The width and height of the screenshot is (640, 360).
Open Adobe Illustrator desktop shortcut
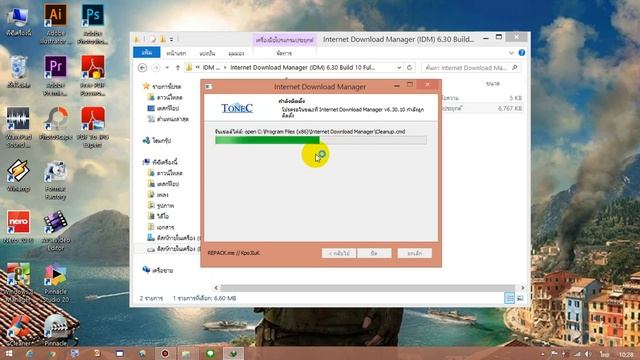55,23
